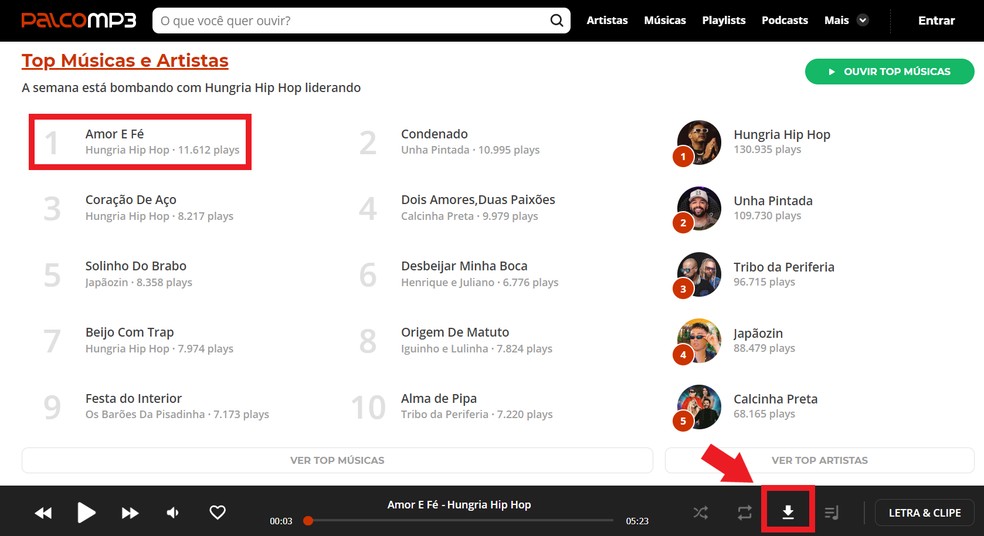The image size is (984, 536).
Task: Skip to next track
Action: pyautogui.click(x=130, y=513)
